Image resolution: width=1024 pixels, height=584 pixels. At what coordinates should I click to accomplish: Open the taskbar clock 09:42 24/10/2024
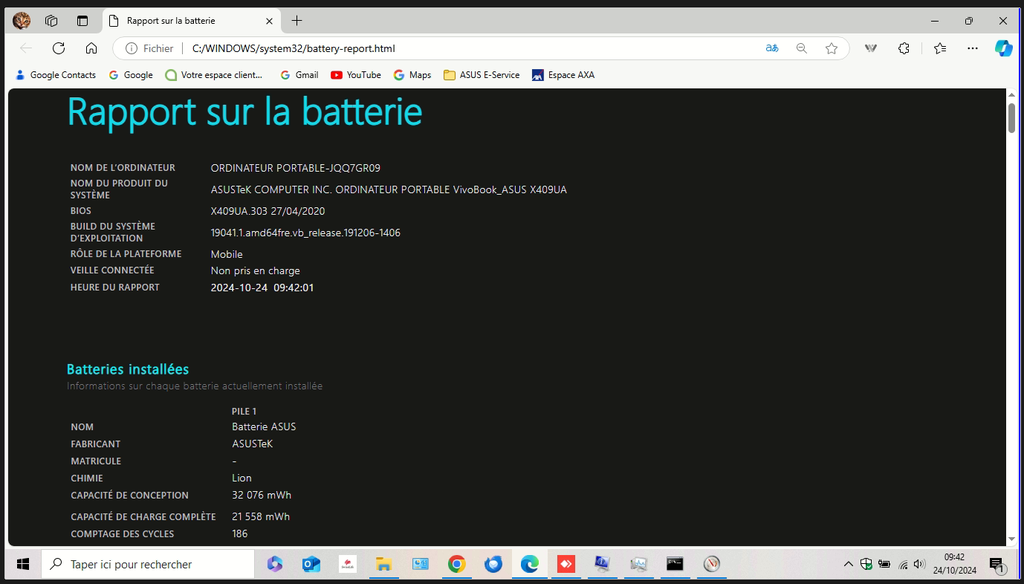[954, 564]
